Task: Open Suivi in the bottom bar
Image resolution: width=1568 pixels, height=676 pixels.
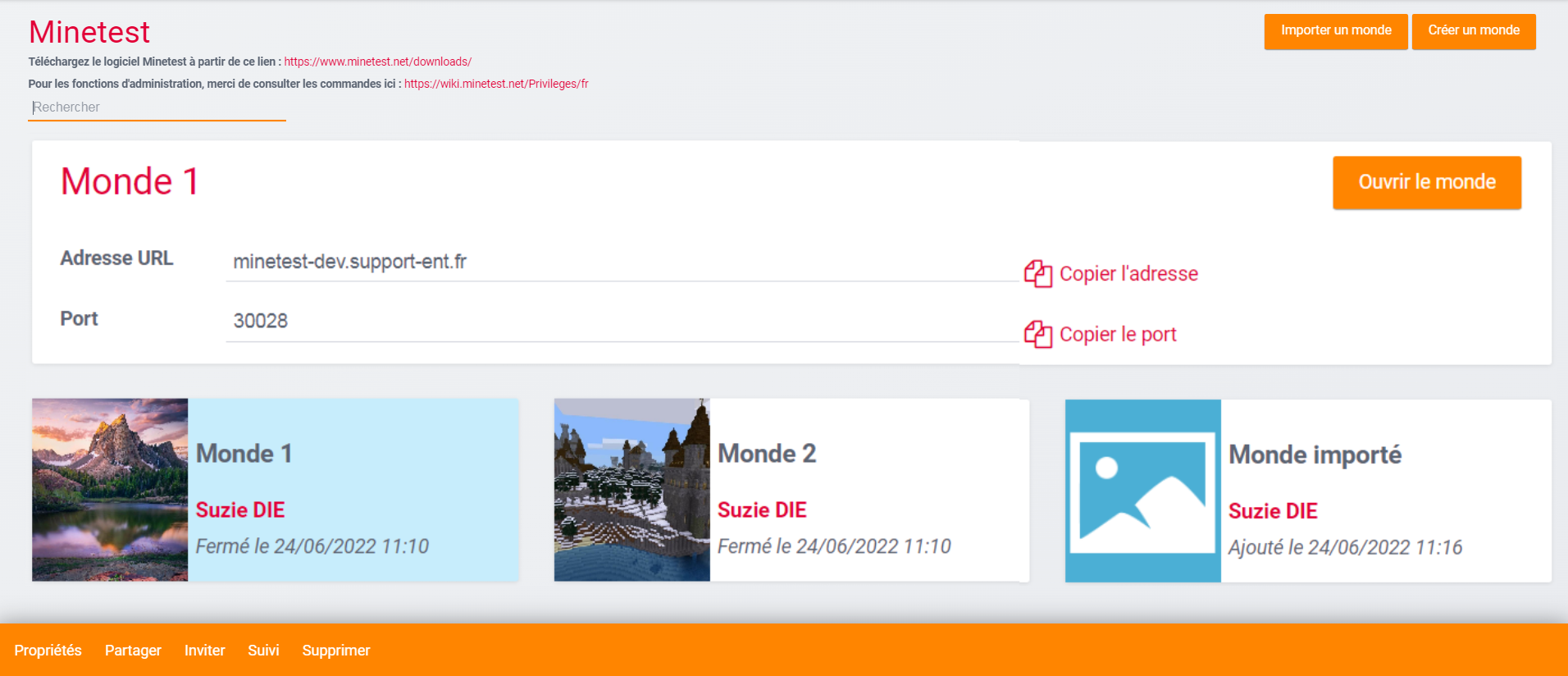Action: tap(263, 651)
